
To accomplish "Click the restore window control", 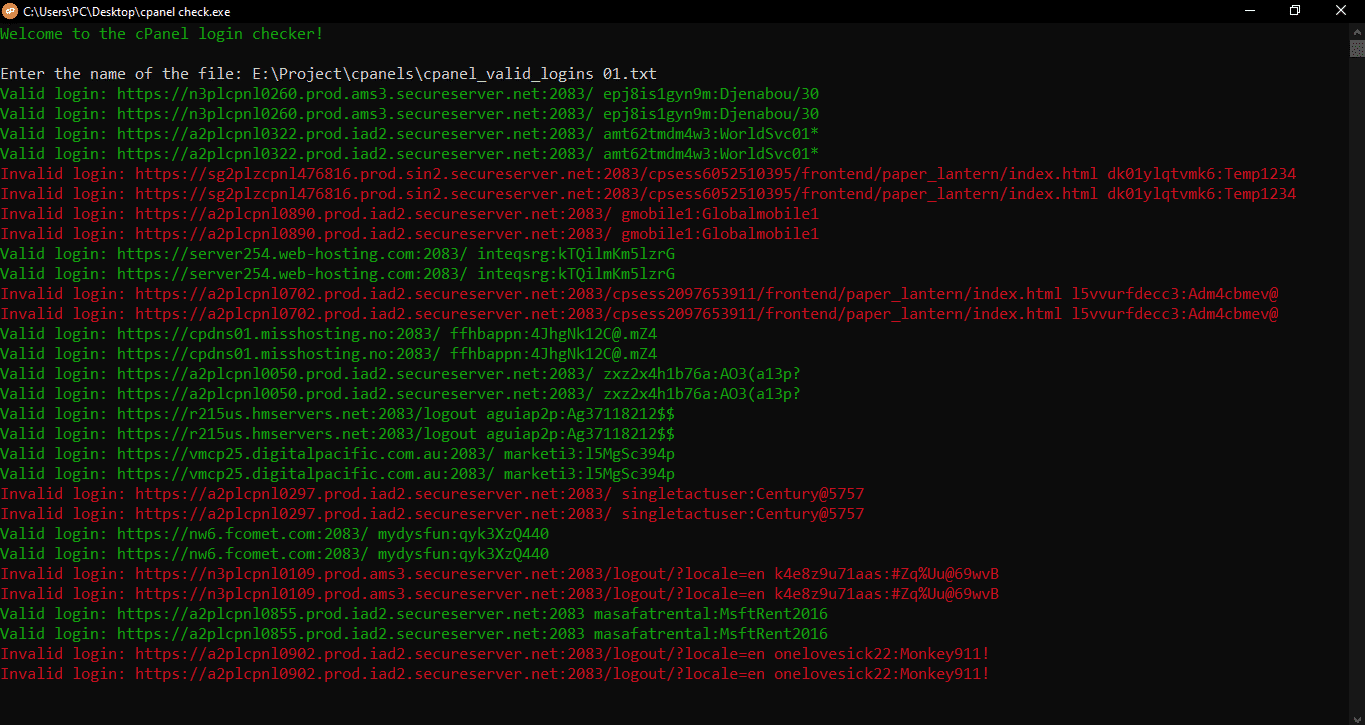I will pyautogui.click(x=1294, y=10).
